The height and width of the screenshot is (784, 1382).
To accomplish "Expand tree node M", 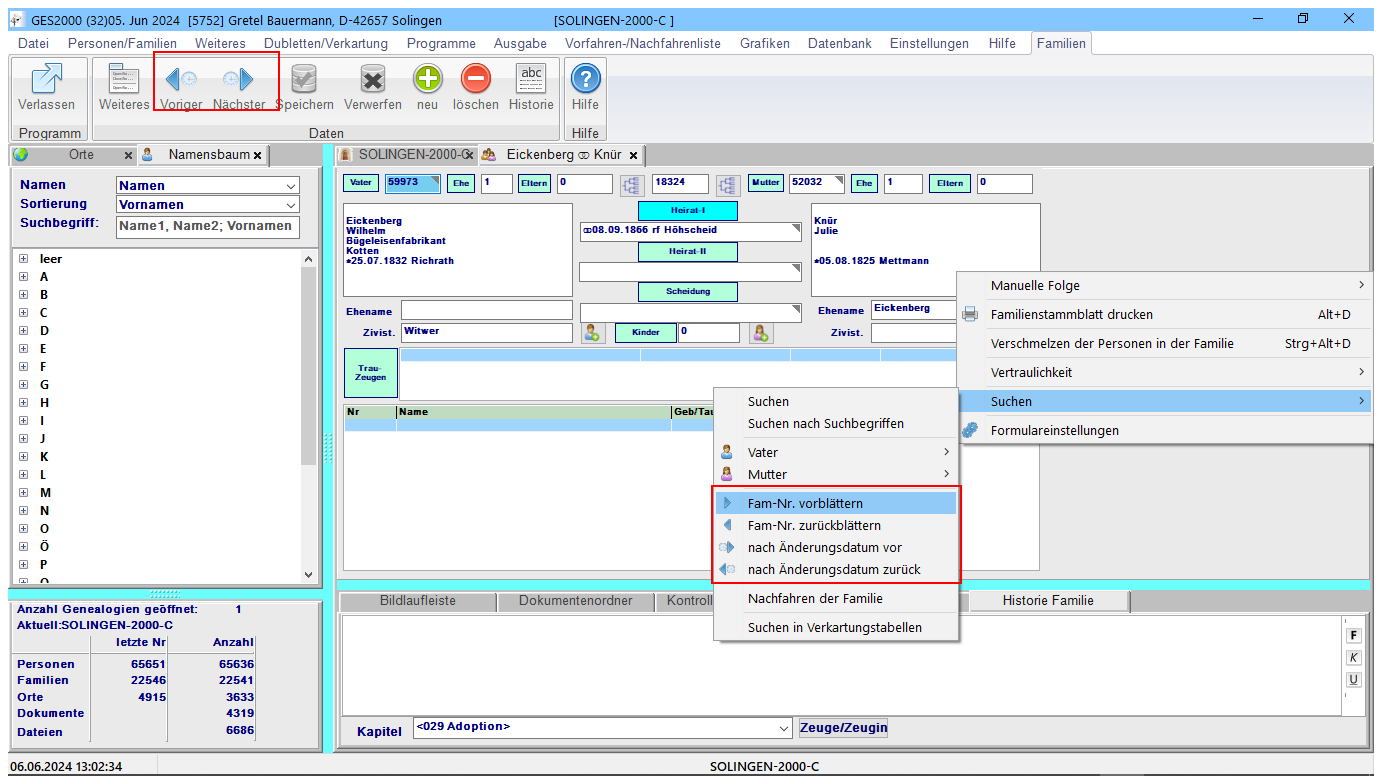I will (x=23, y=493).
